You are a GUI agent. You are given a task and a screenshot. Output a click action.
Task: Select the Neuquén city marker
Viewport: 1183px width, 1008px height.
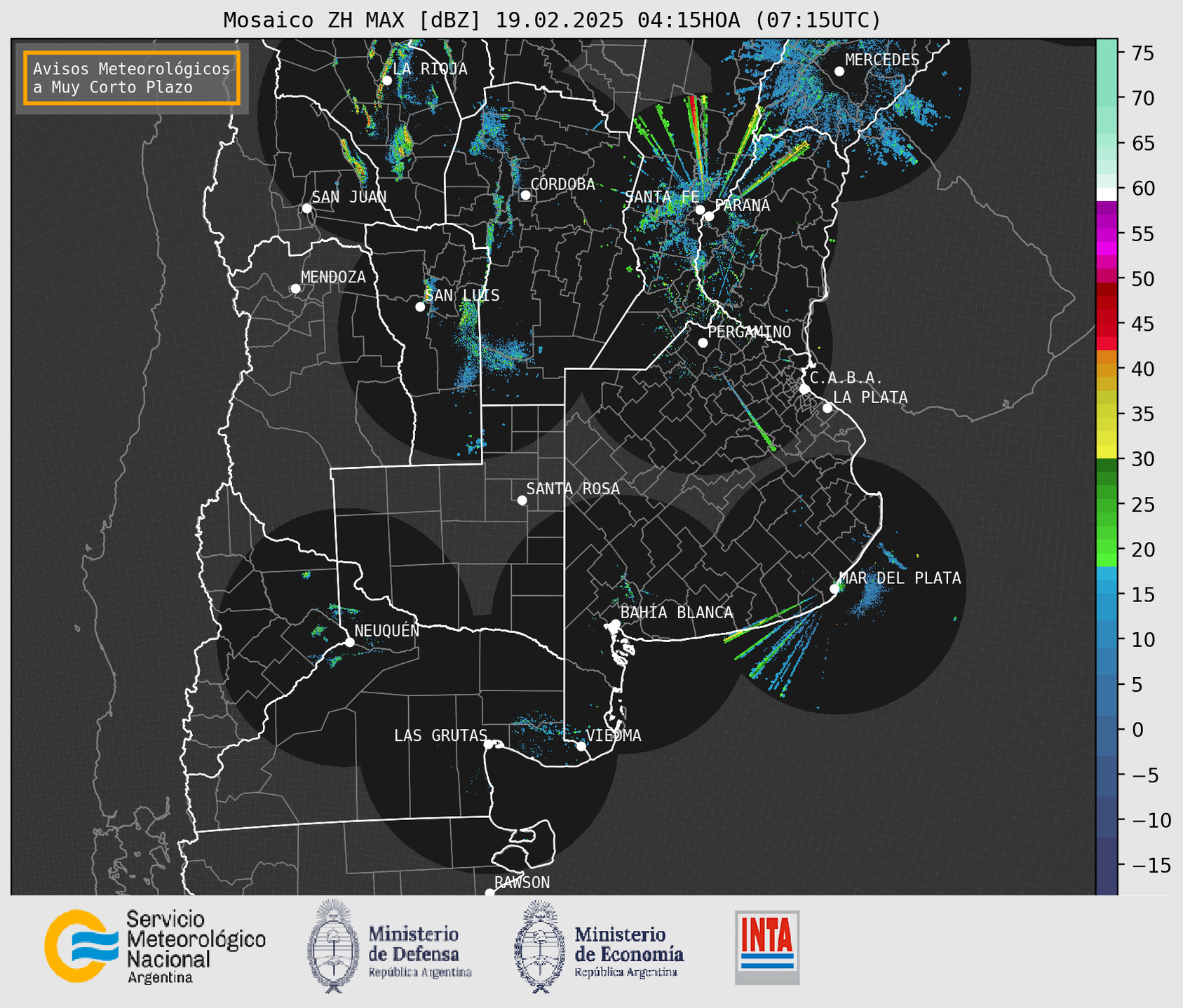pos(349,642)
